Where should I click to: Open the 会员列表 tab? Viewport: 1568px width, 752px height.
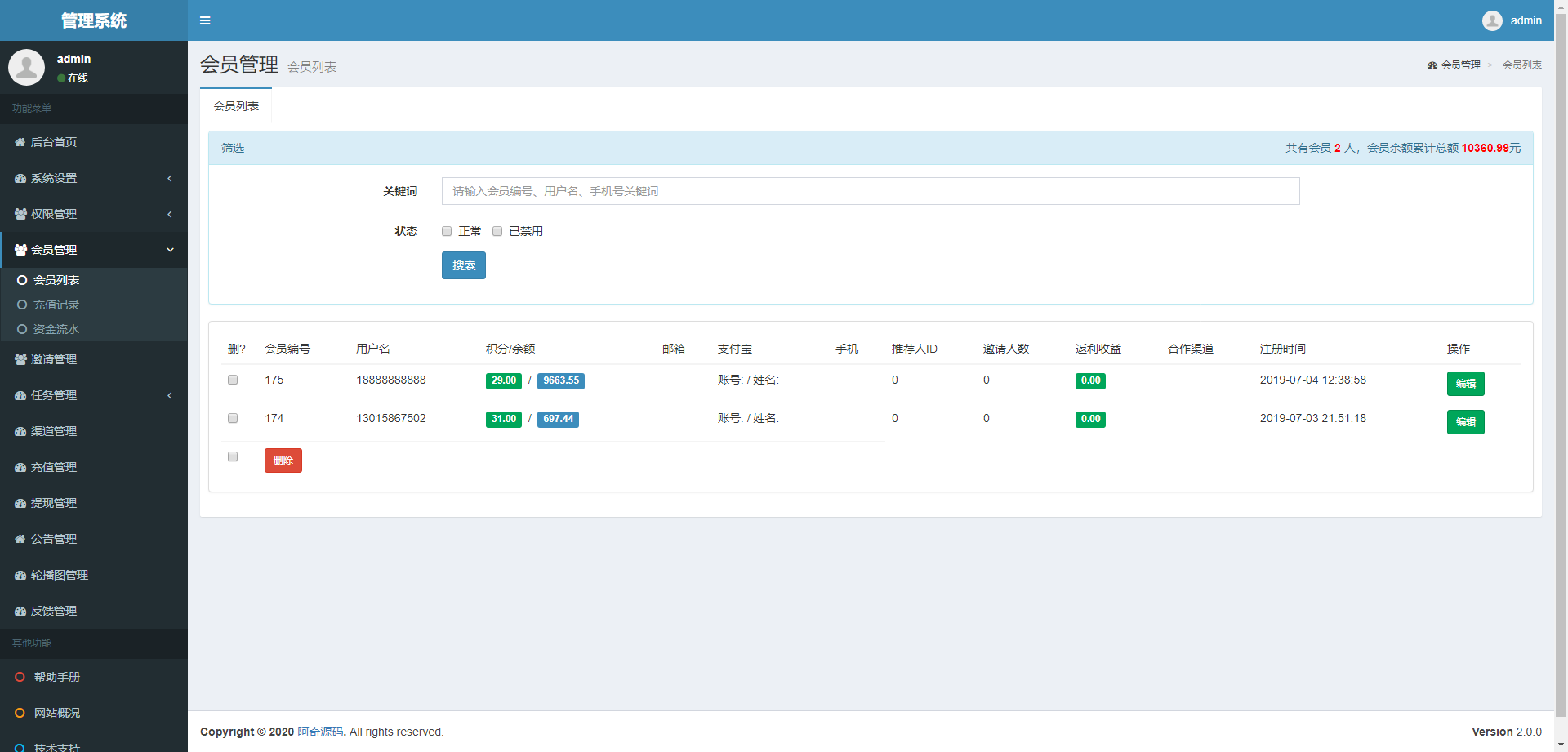pyautogui.click(x=236, y=106)
